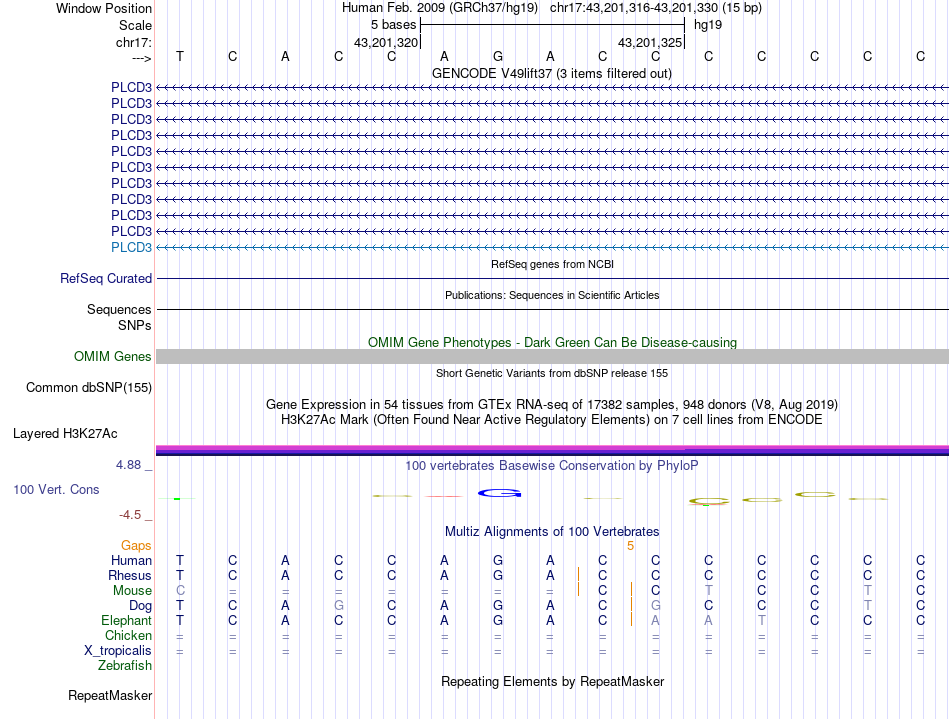Select the Elephant alignment row label
This screenshot has width=950, height=719.
click(x=127, y=620)
